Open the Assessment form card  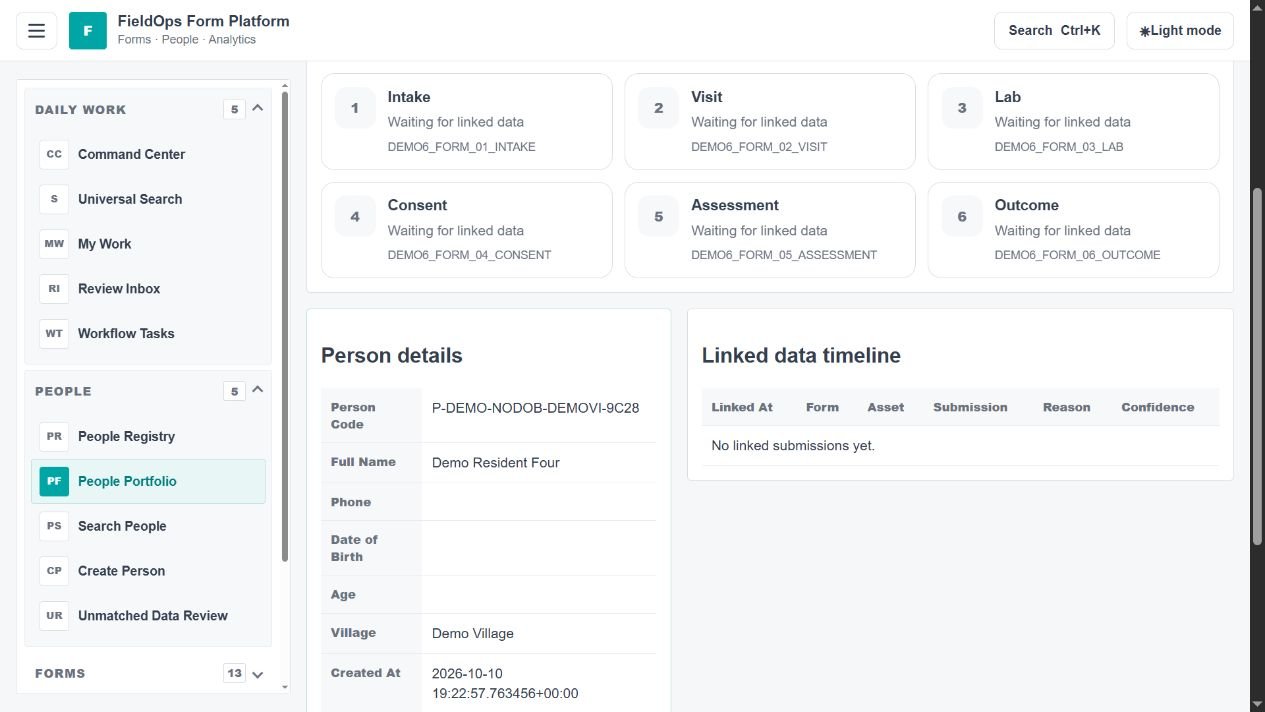pos(770,230)
